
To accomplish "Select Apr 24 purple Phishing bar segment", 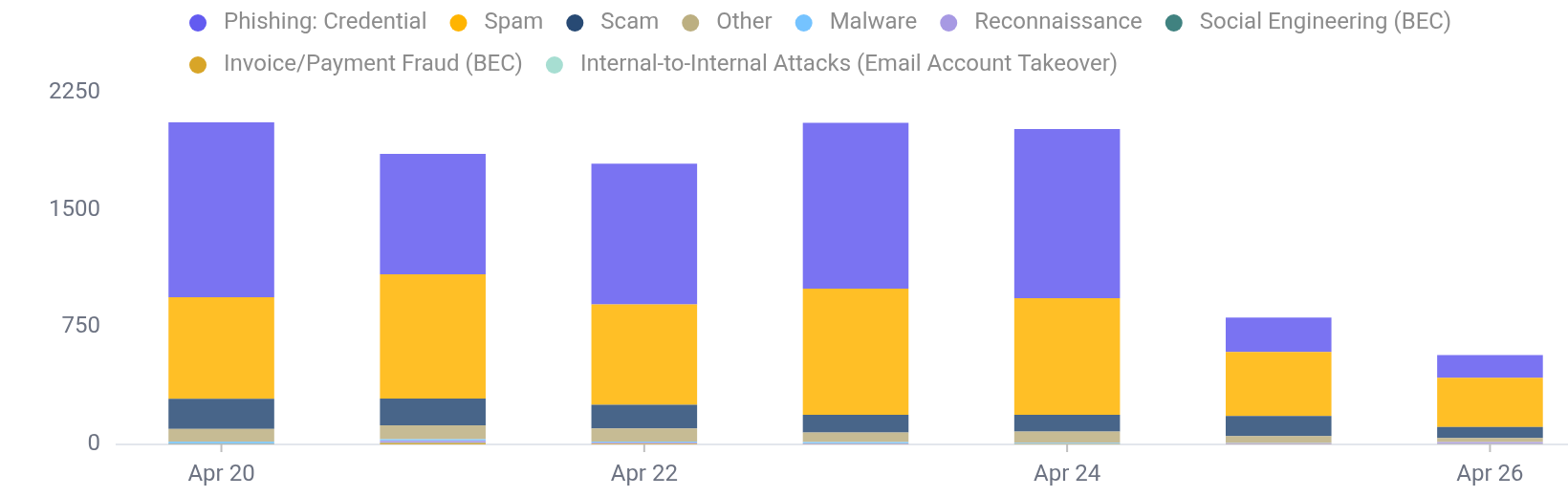I will 1066,213.
